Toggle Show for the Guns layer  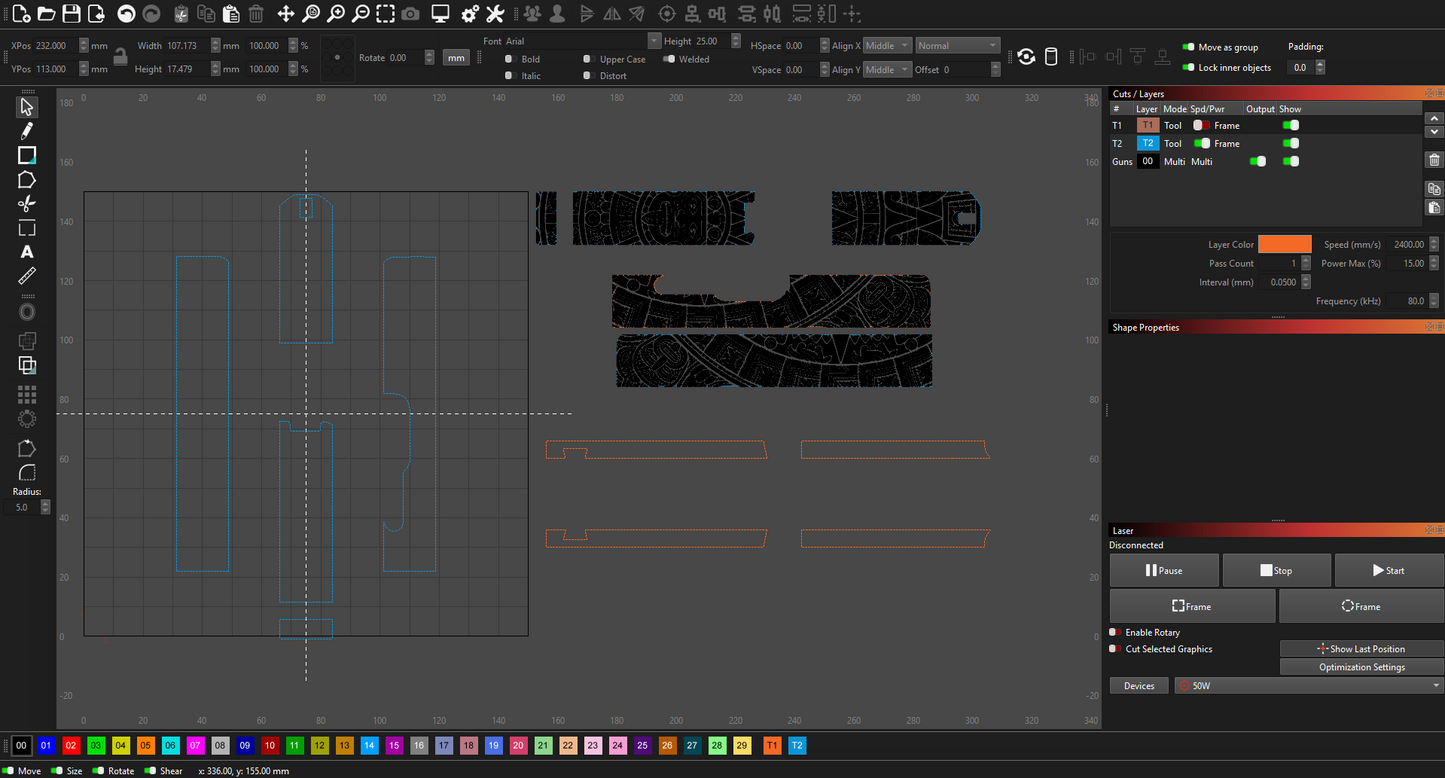pyautogui.click(x=1291, y=161)
